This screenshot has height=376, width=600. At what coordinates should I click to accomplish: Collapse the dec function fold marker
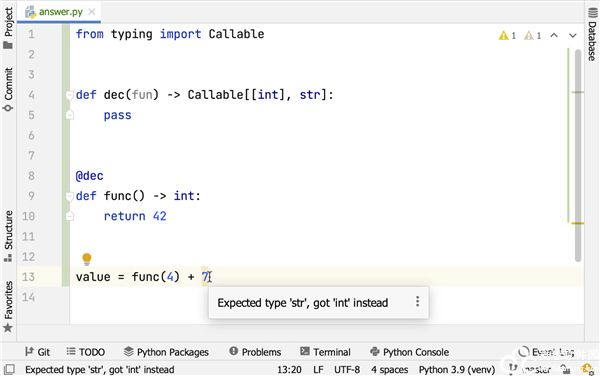pyautogui.click(x=70, y=94)
